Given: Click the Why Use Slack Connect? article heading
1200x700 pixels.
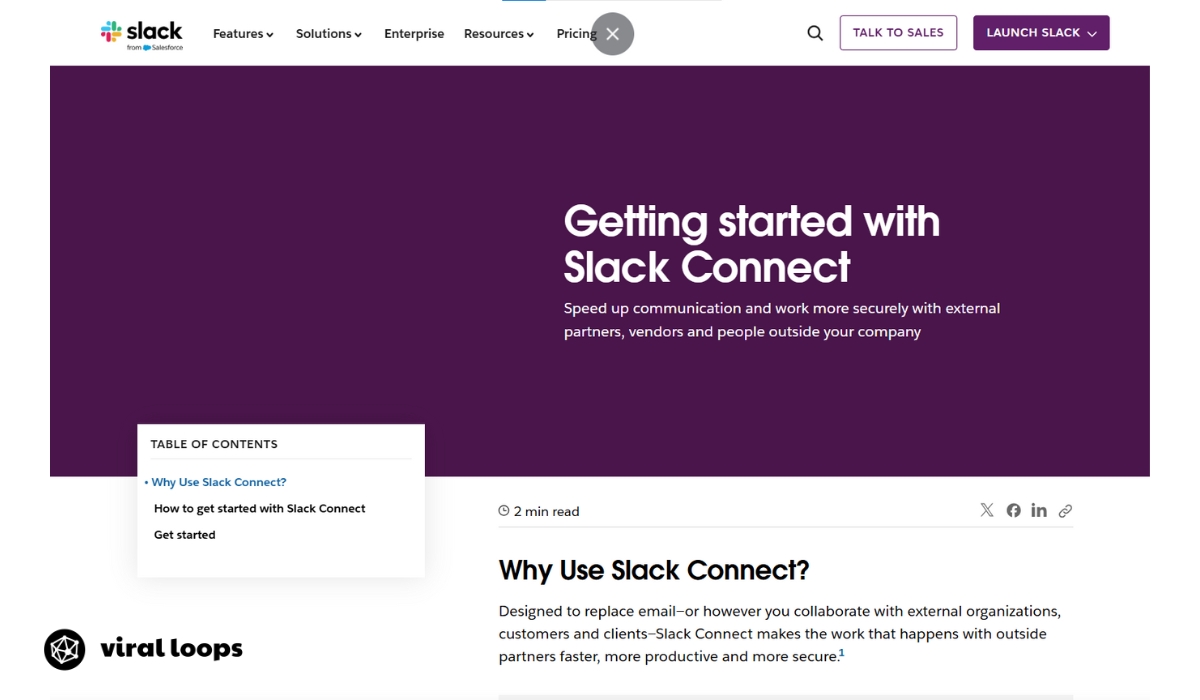Looking at the screenshot, I should [654, 570].
